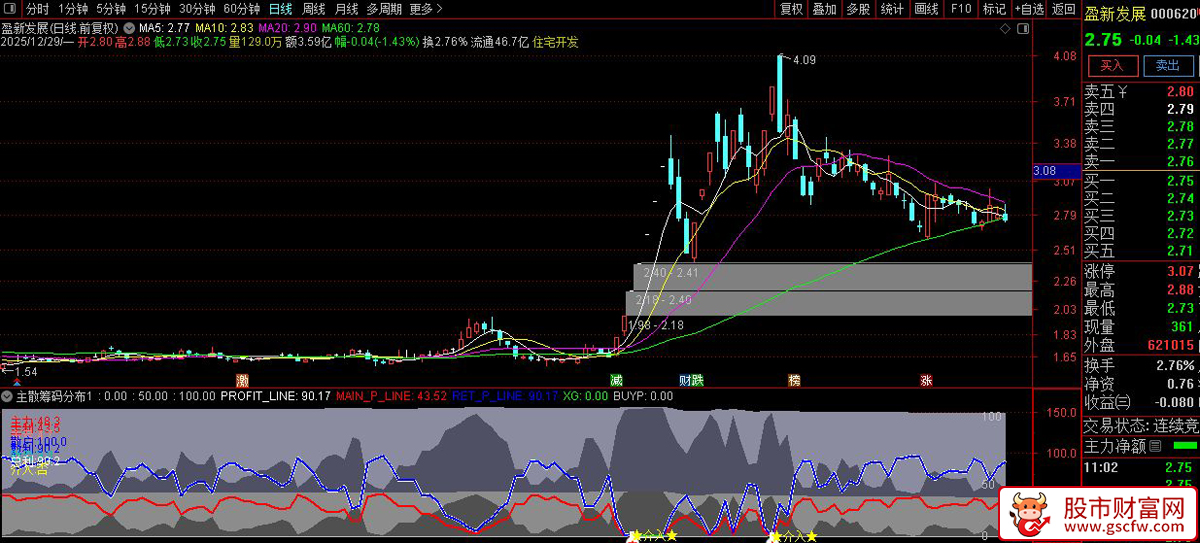
Task: Add stock via +自选 button
Action: click(x=1029, y=9)
